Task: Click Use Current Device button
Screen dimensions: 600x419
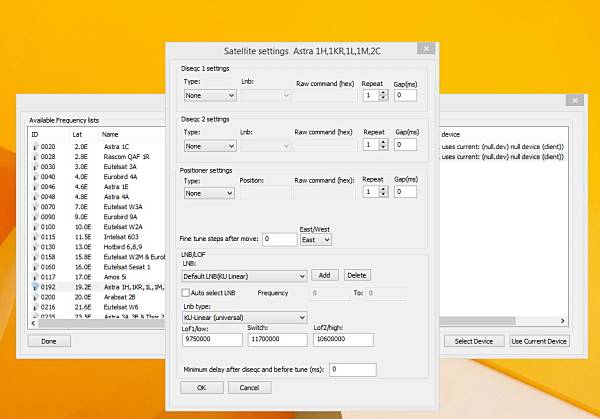Action: [x=539, y=341]
